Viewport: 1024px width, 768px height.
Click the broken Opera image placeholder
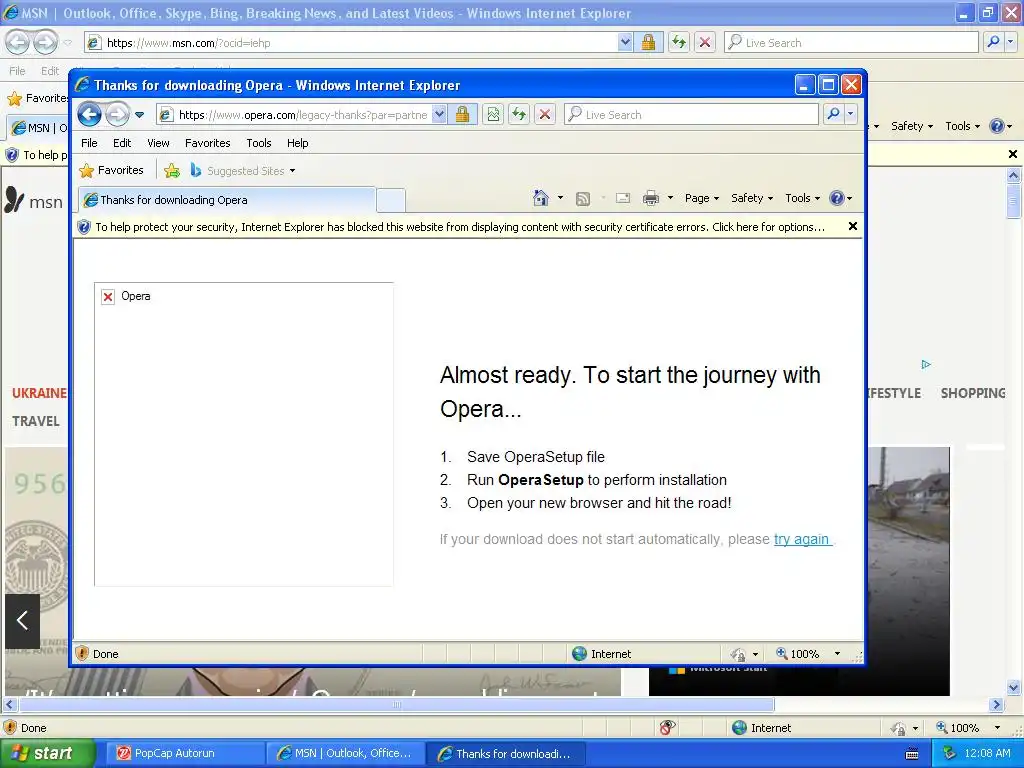tap(244, 434)
